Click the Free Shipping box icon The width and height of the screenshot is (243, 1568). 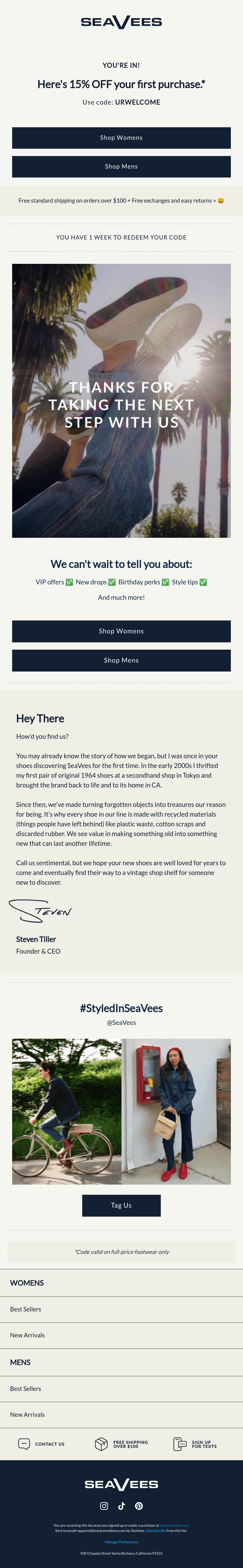(x=101, y=1444)
